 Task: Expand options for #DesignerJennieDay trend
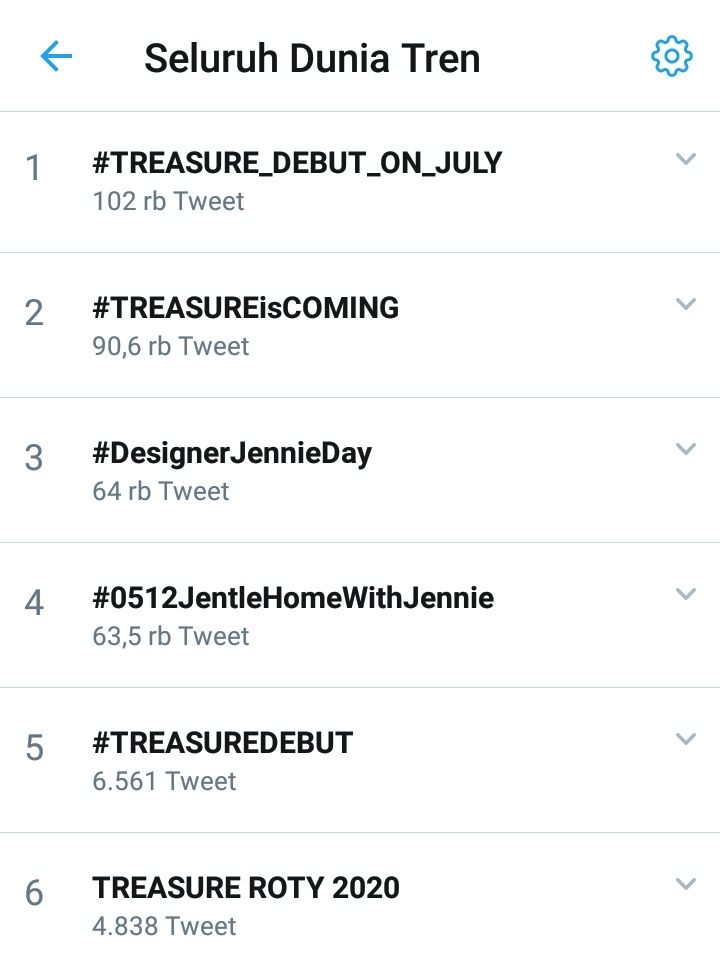coord(686,448)
